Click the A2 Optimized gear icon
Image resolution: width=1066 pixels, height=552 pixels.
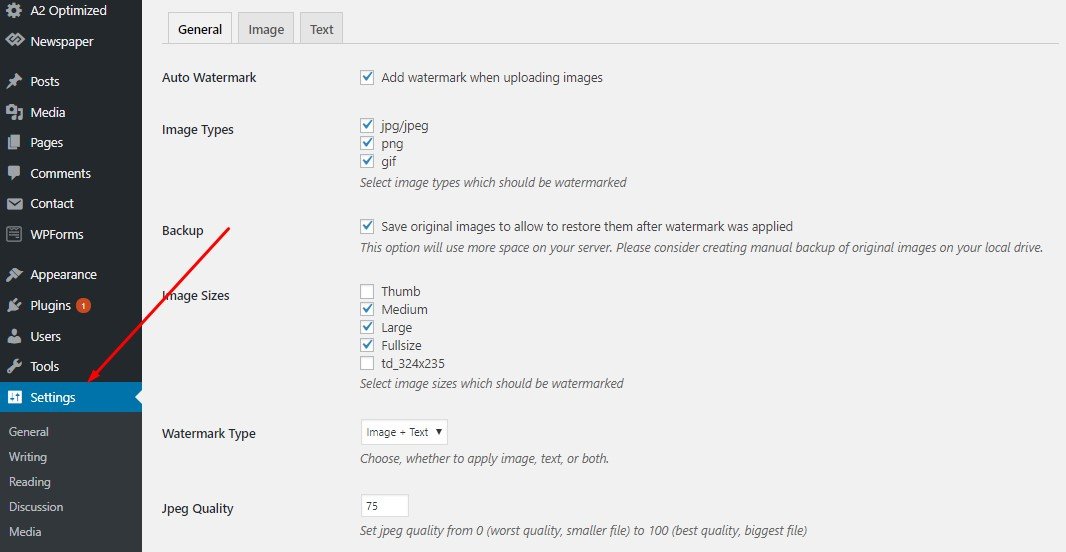pos(14,11)
